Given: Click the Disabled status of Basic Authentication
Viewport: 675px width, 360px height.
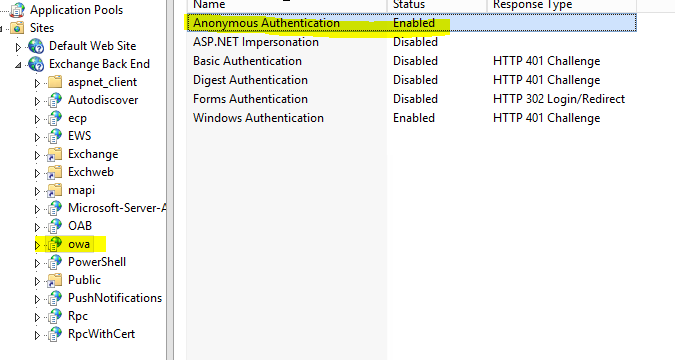Looking at the screenshot, I should pyautogui.click(x=415, y=61).
